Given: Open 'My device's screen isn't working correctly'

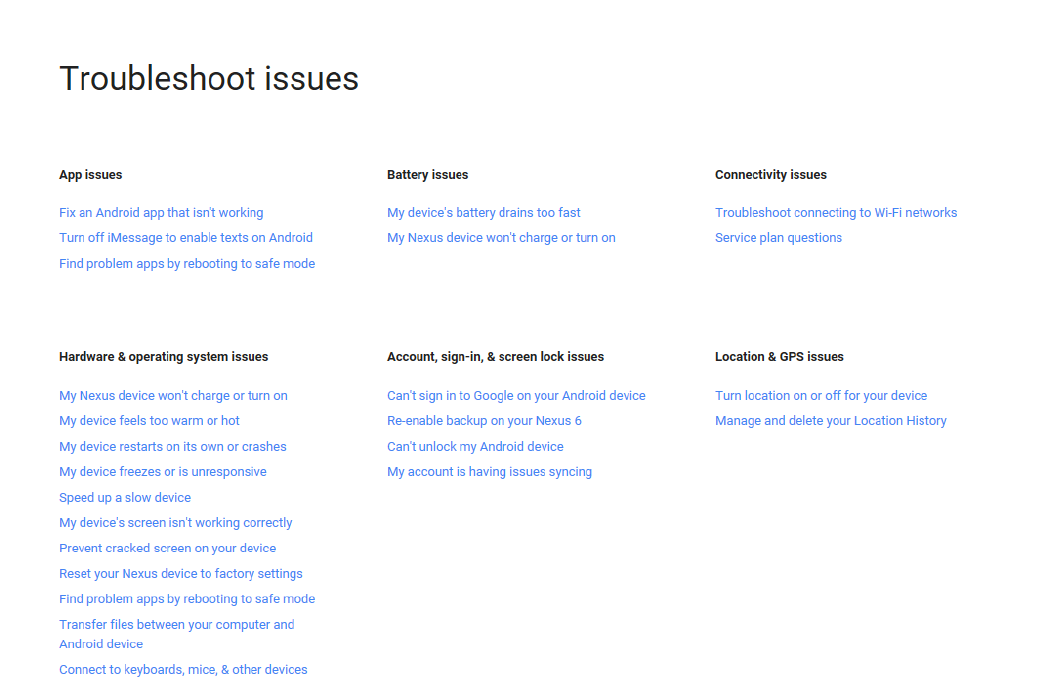Looking at the screenshot, I should (x=176, y=523).
